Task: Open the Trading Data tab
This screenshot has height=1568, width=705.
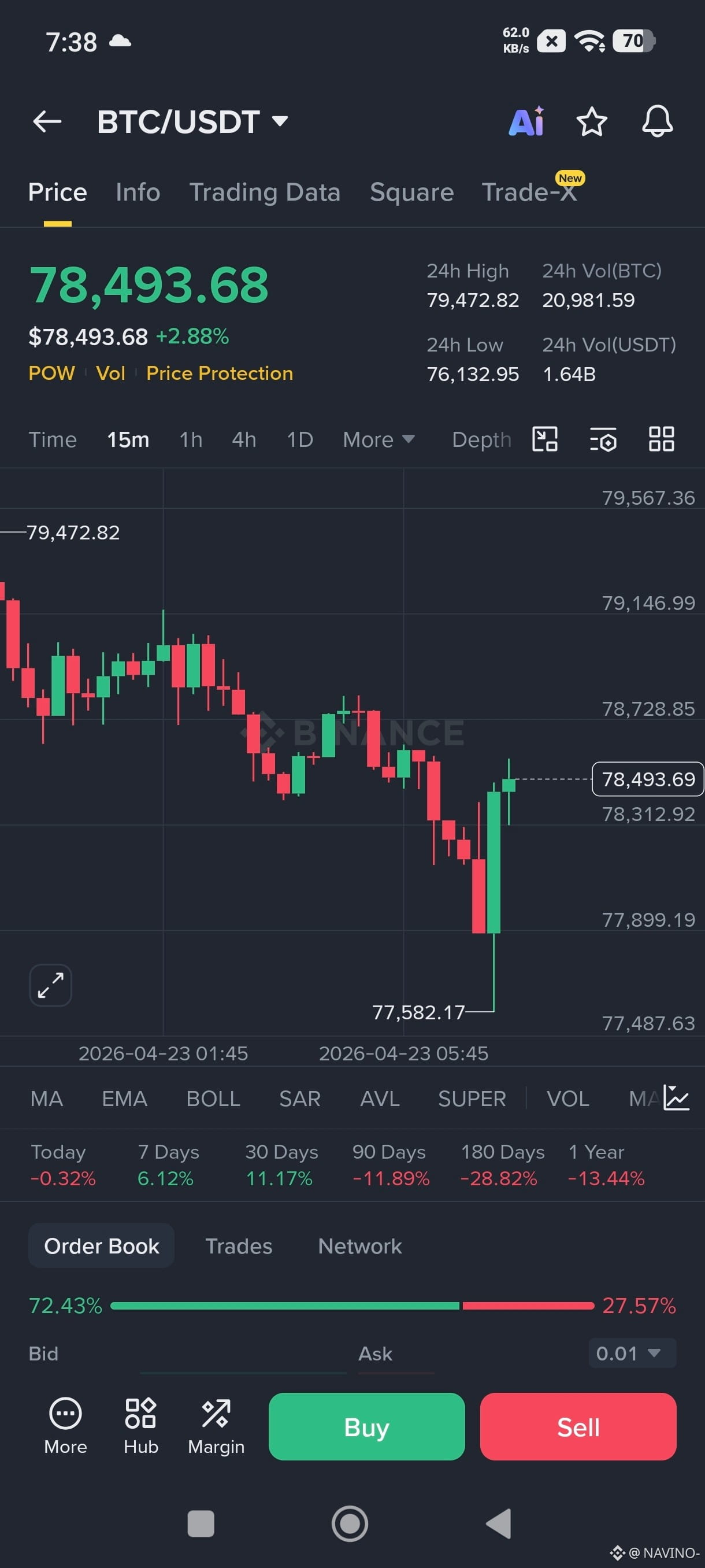Action: [x=265, y=193]
